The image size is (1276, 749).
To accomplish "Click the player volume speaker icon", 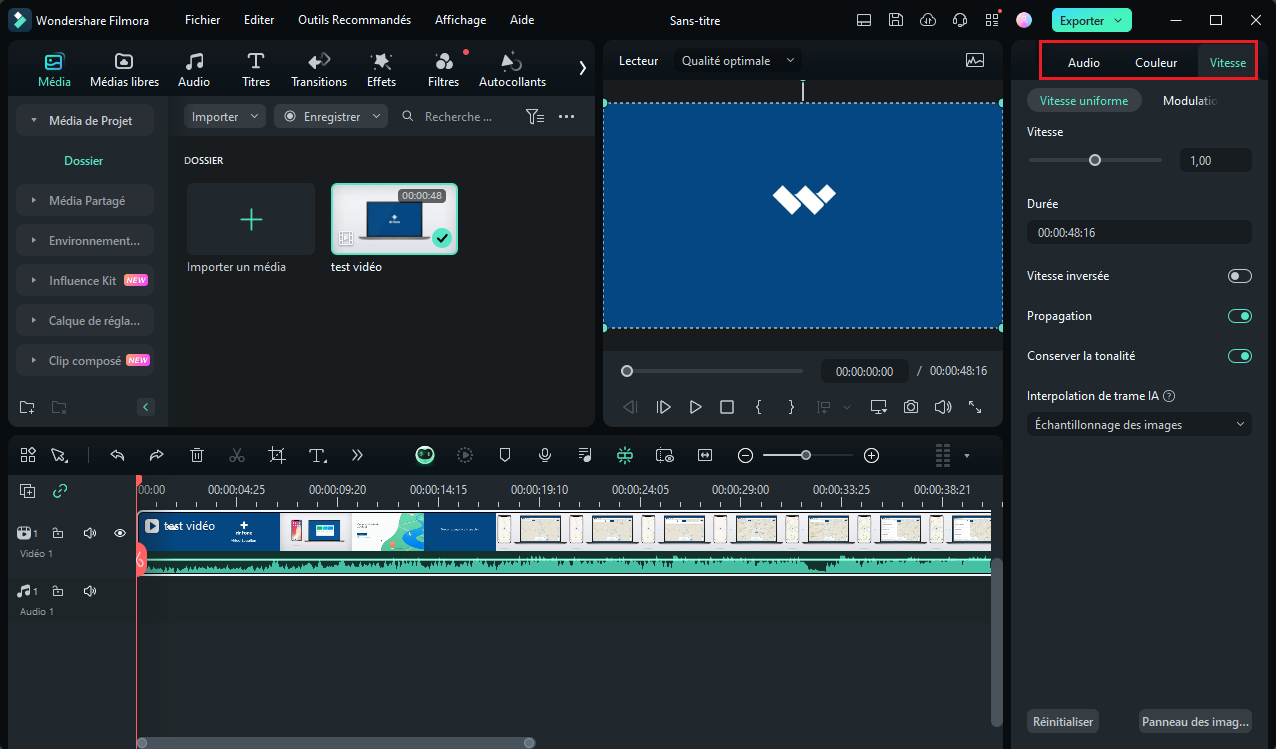I will click(942, 407).
